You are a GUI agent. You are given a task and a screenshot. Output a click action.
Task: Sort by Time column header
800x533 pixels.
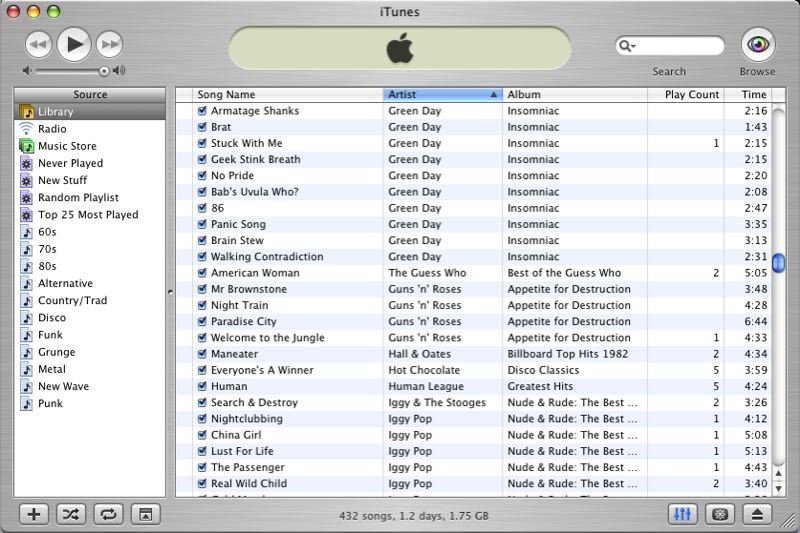click(x=748, y=95)
